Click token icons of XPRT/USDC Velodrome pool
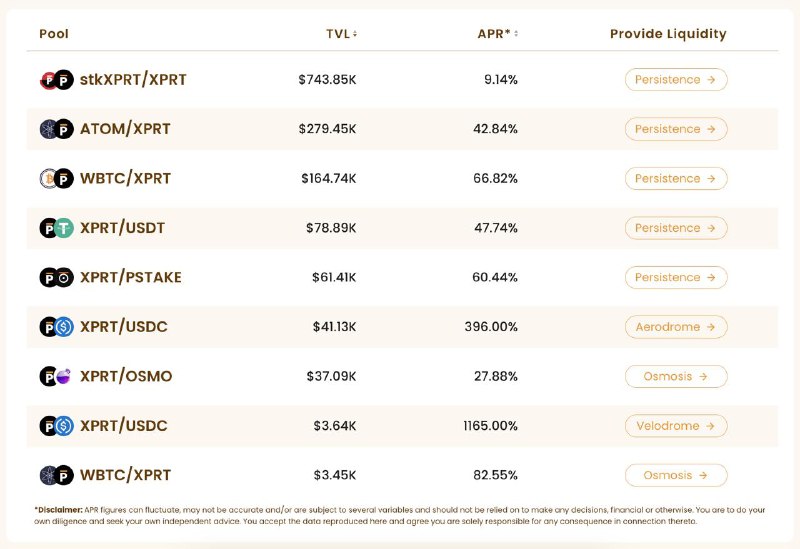 [x=57, y=426]
